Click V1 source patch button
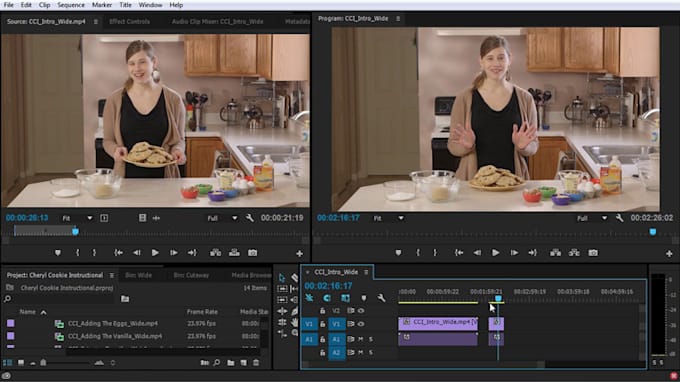 click(309, 324)
